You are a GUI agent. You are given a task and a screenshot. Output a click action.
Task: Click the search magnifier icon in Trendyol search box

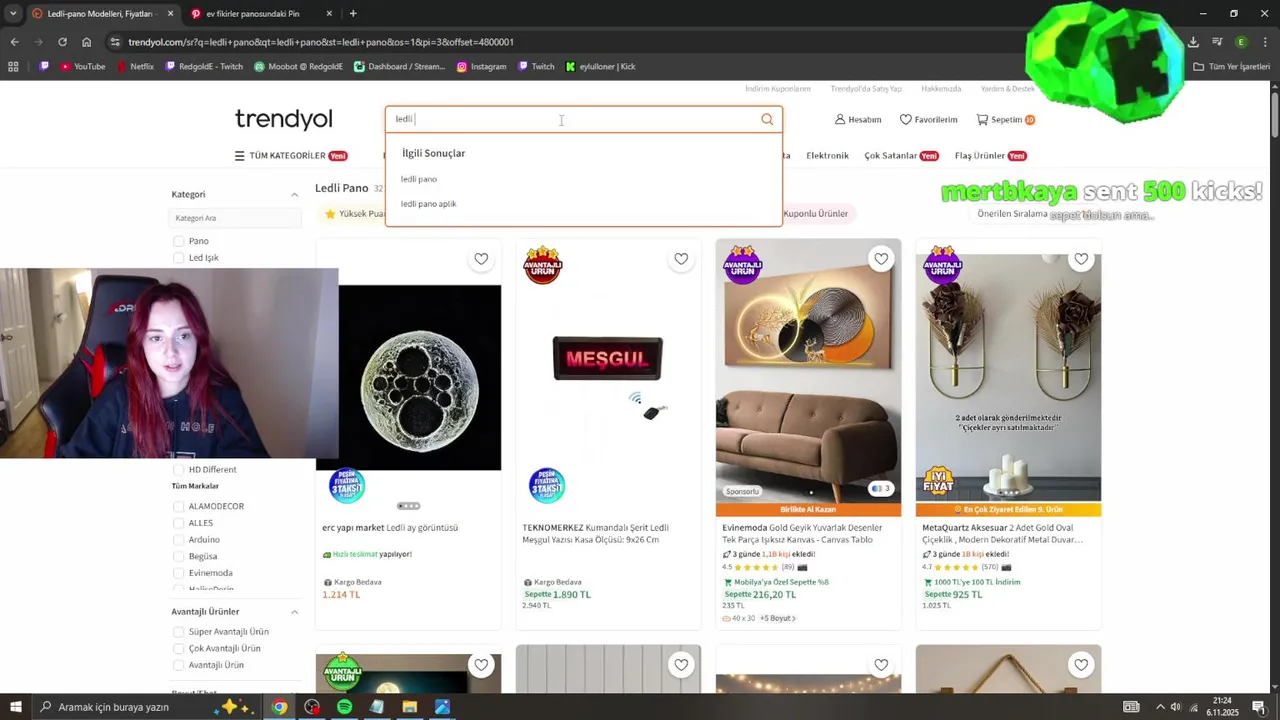767,119
